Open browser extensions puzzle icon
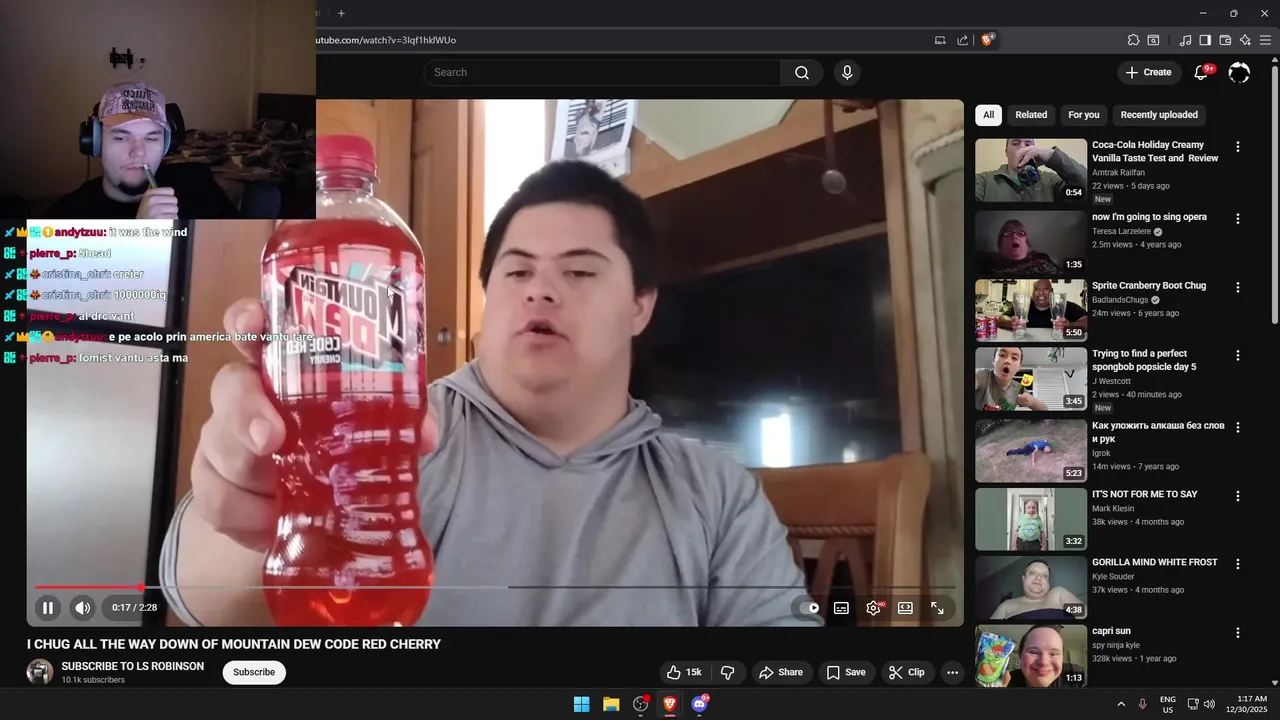1280x720 pixels. click(x=1133, y=40)
